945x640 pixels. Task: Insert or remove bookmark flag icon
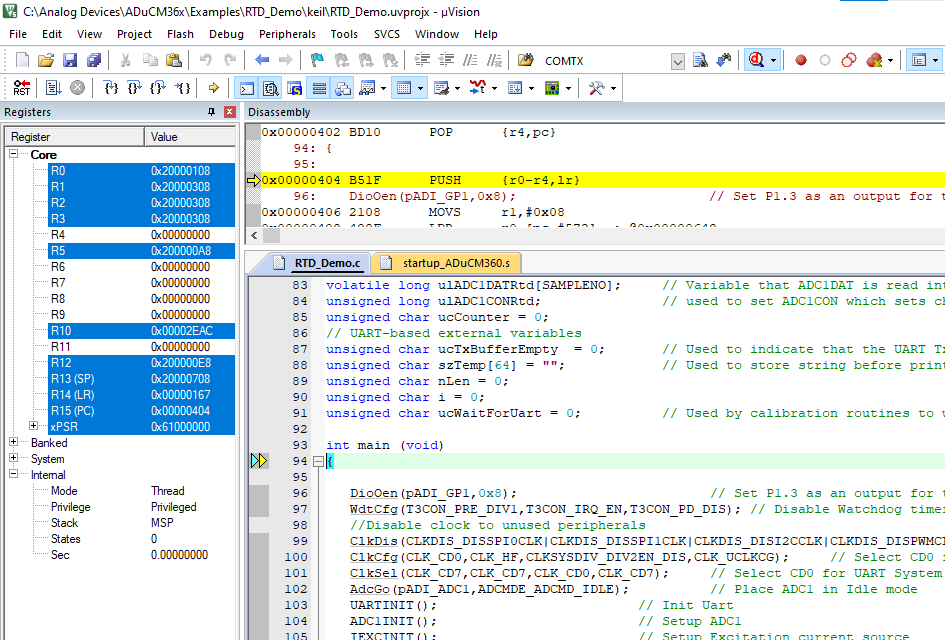point(317,60)
